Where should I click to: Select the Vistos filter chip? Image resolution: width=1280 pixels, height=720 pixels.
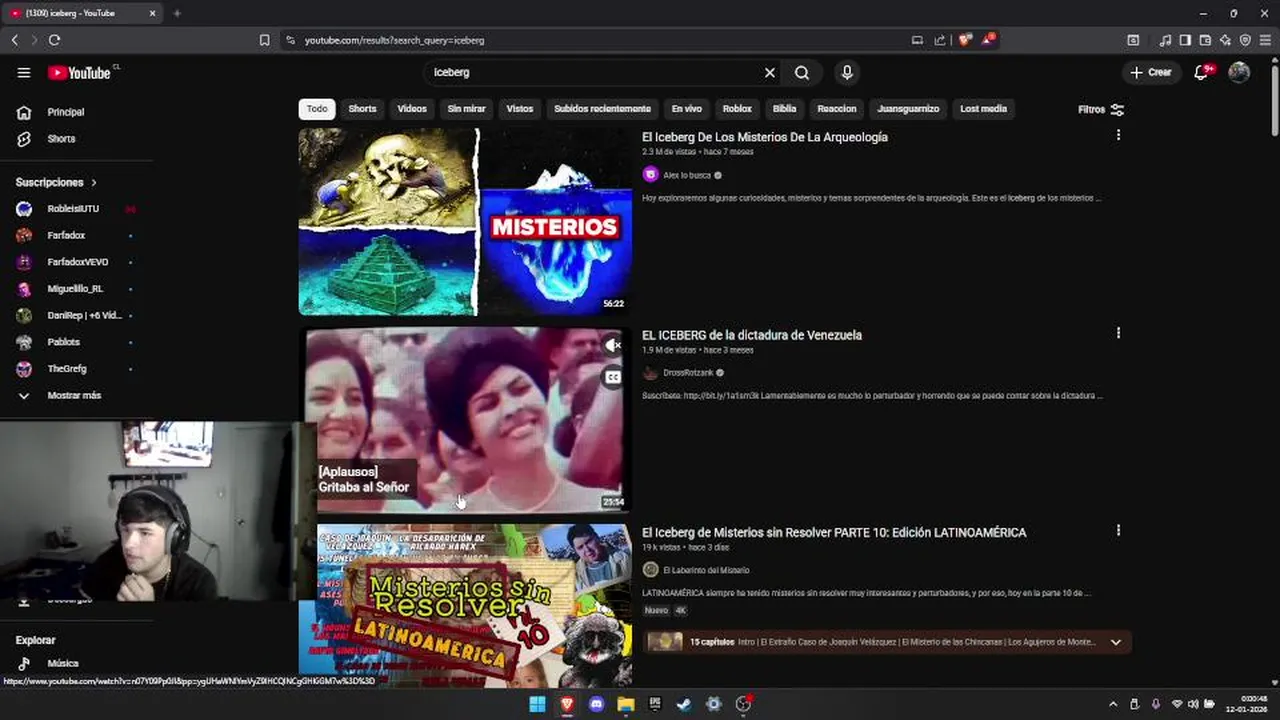click(520, 109)
